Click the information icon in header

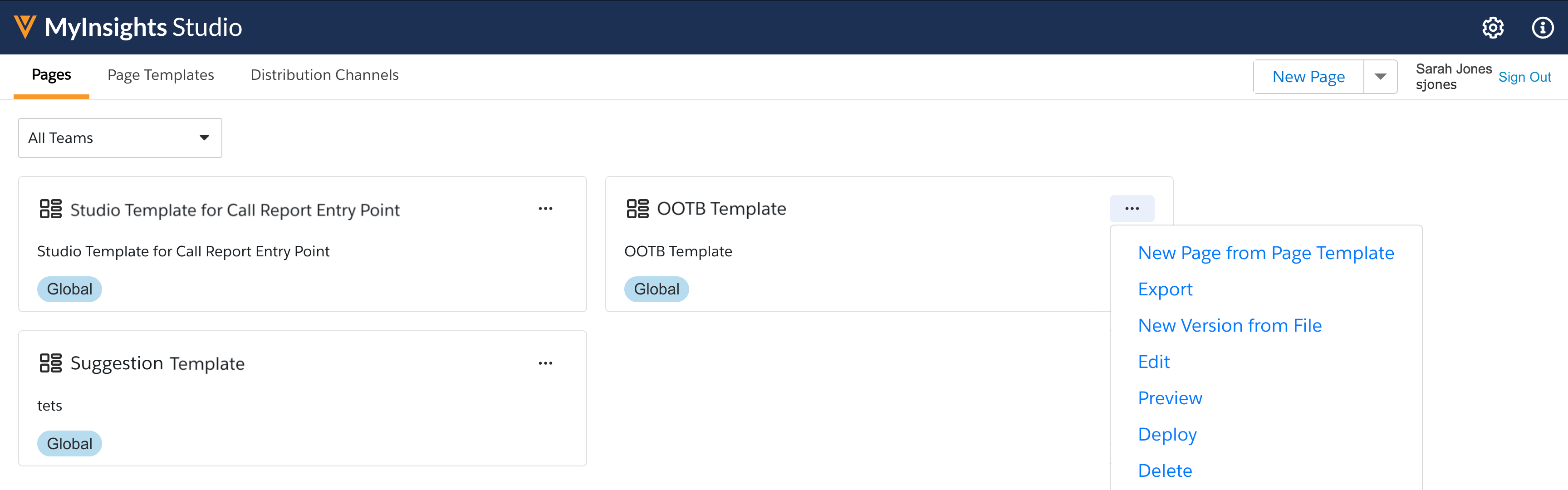(1542, 27)
